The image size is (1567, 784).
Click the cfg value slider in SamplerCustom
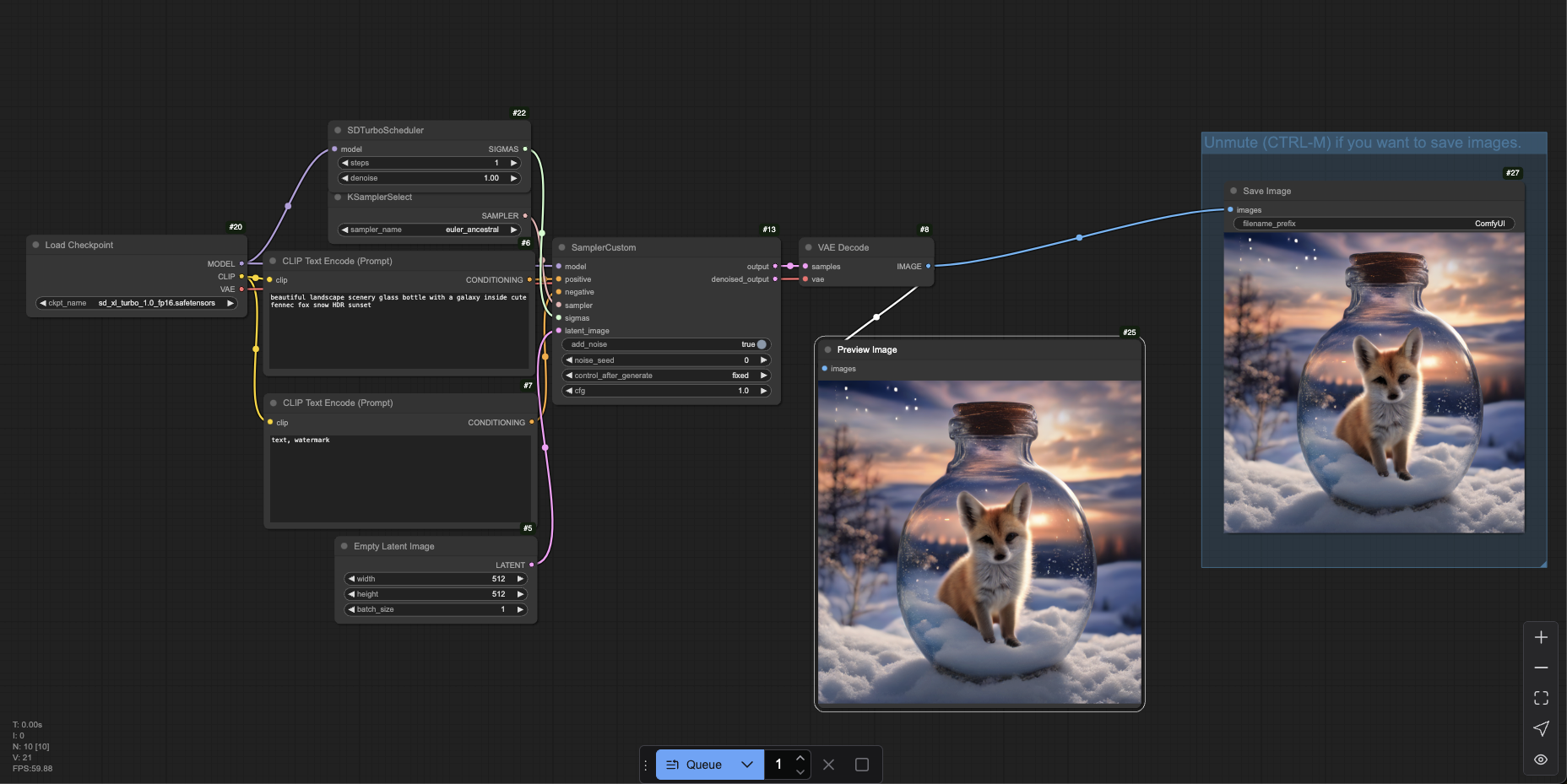coord(666,391)
